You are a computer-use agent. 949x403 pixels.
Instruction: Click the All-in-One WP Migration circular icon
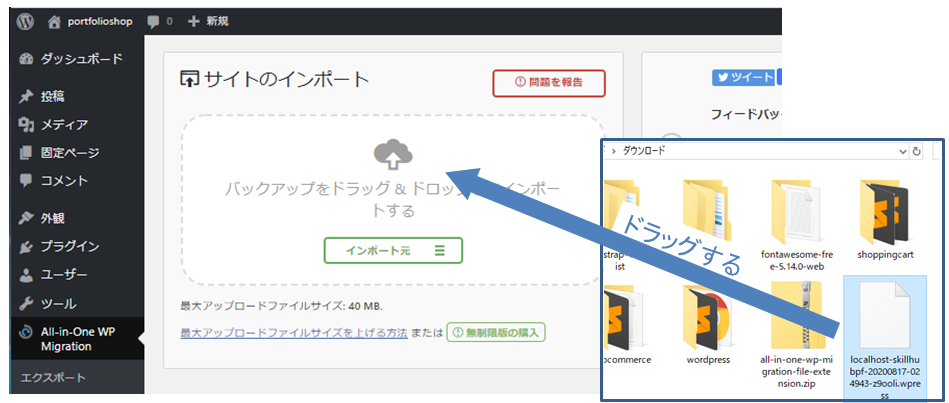pyautogui.click(x=26, y=332)
